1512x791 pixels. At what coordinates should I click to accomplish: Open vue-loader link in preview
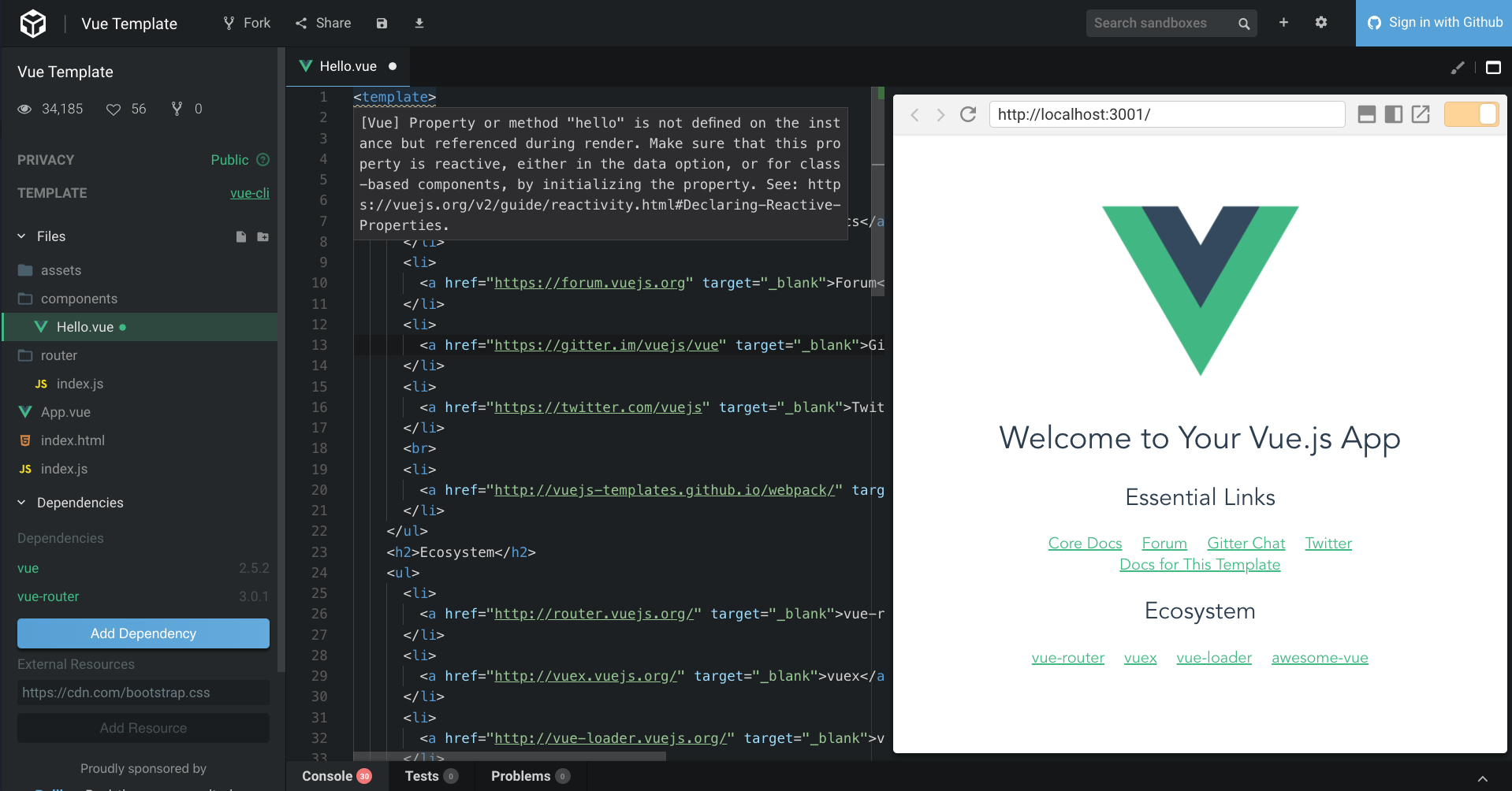click(1214, 657)
